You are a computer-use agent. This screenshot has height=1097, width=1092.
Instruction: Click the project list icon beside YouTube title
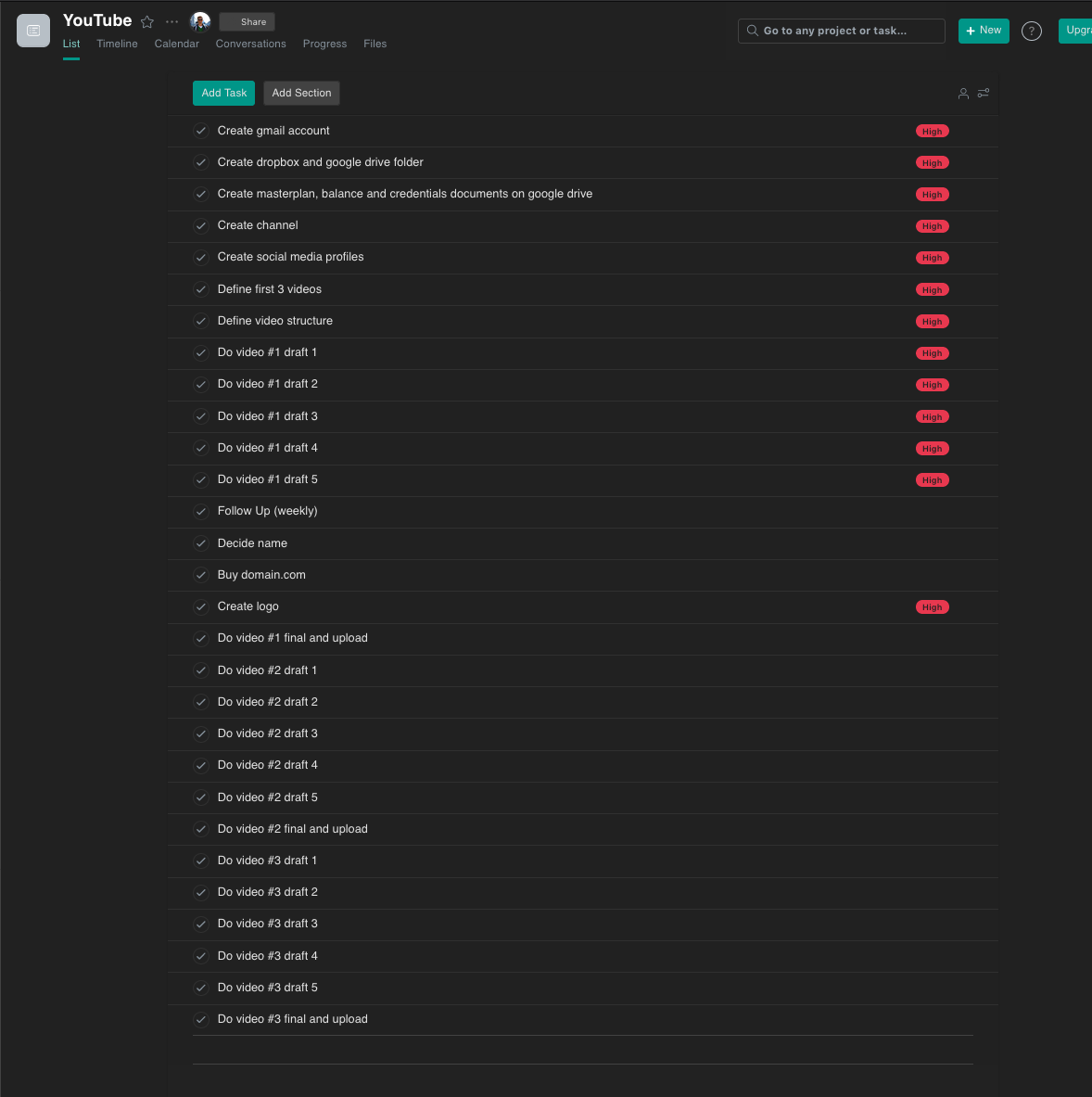point(32,31)
